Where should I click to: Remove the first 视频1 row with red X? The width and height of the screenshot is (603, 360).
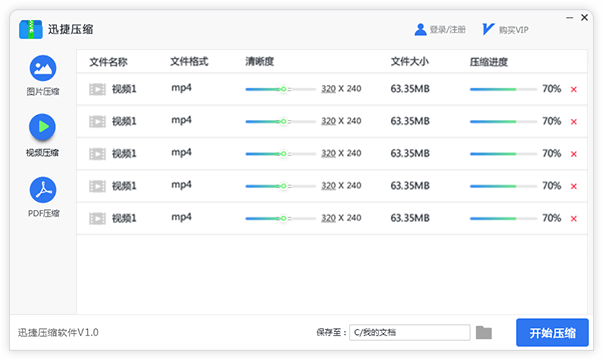pyautogui.click(x=574, y=90)
